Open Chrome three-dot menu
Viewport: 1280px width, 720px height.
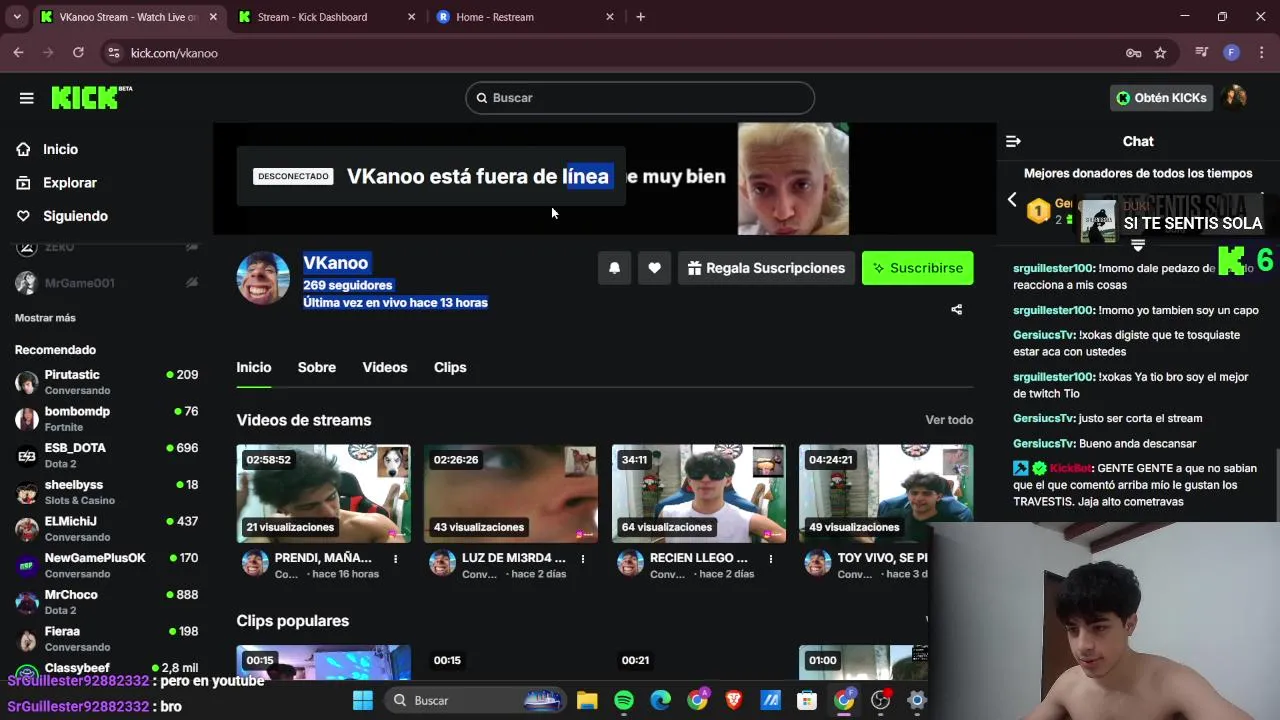(x=1260, y=53)
